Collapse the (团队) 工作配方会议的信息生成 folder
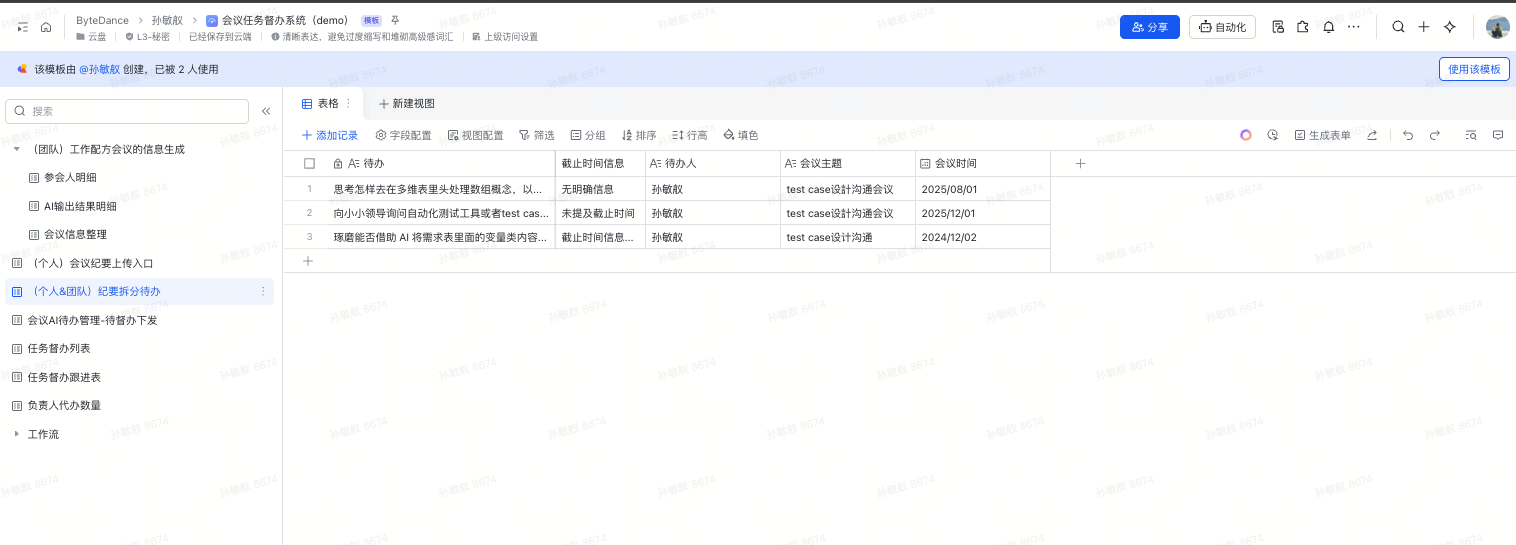1516x545 pixels. [16, 149]
